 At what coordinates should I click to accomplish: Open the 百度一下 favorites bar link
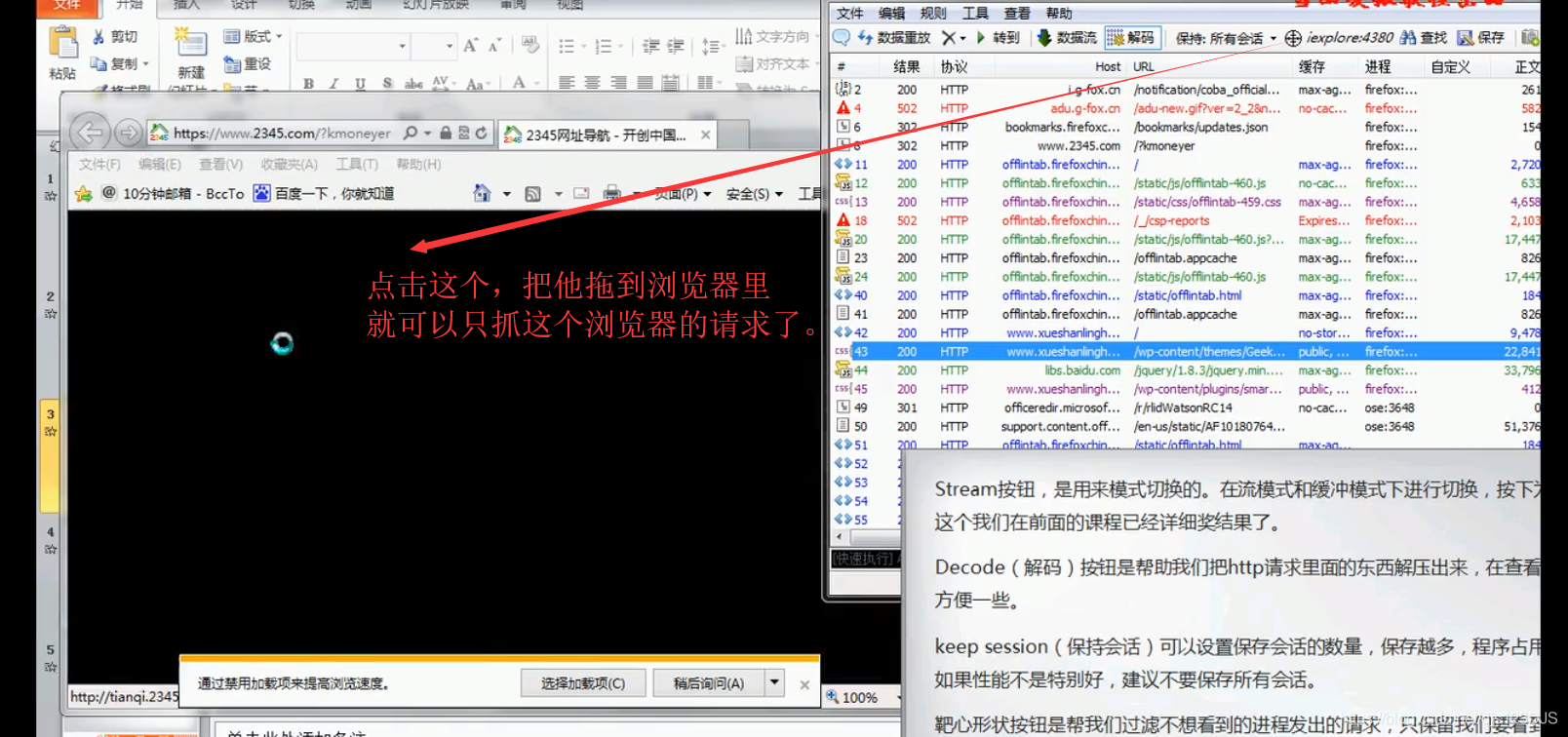[325, 193]
